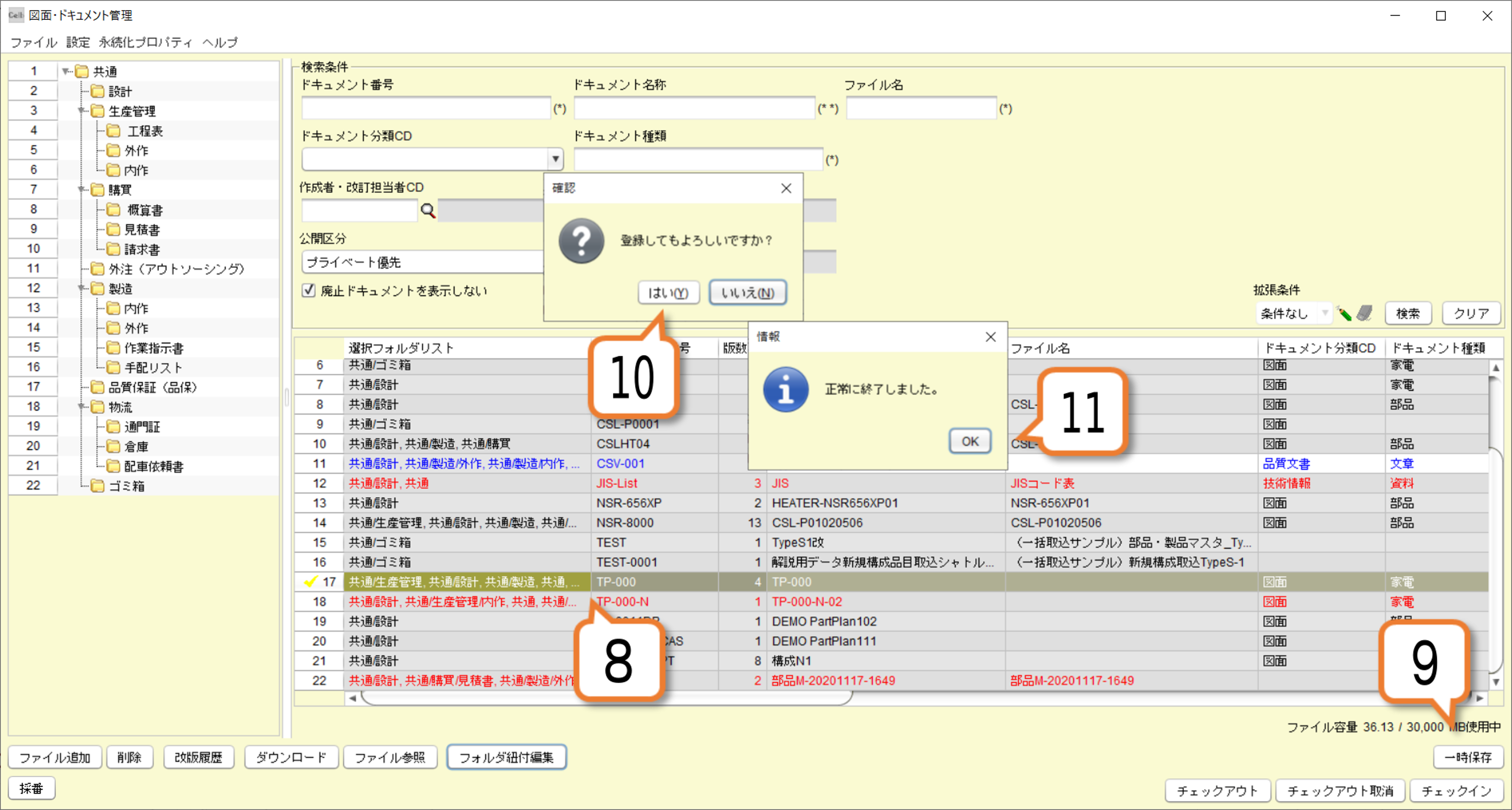
Task: Click the blue info icon in 情報 dialog
Action: [x=785, y=389]
